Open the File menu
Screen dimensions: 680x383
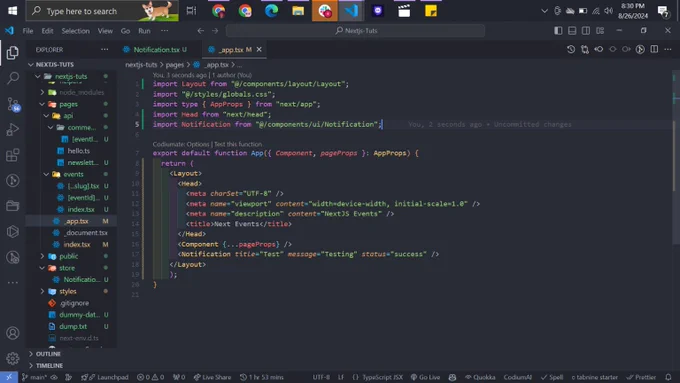pos(28,31)
